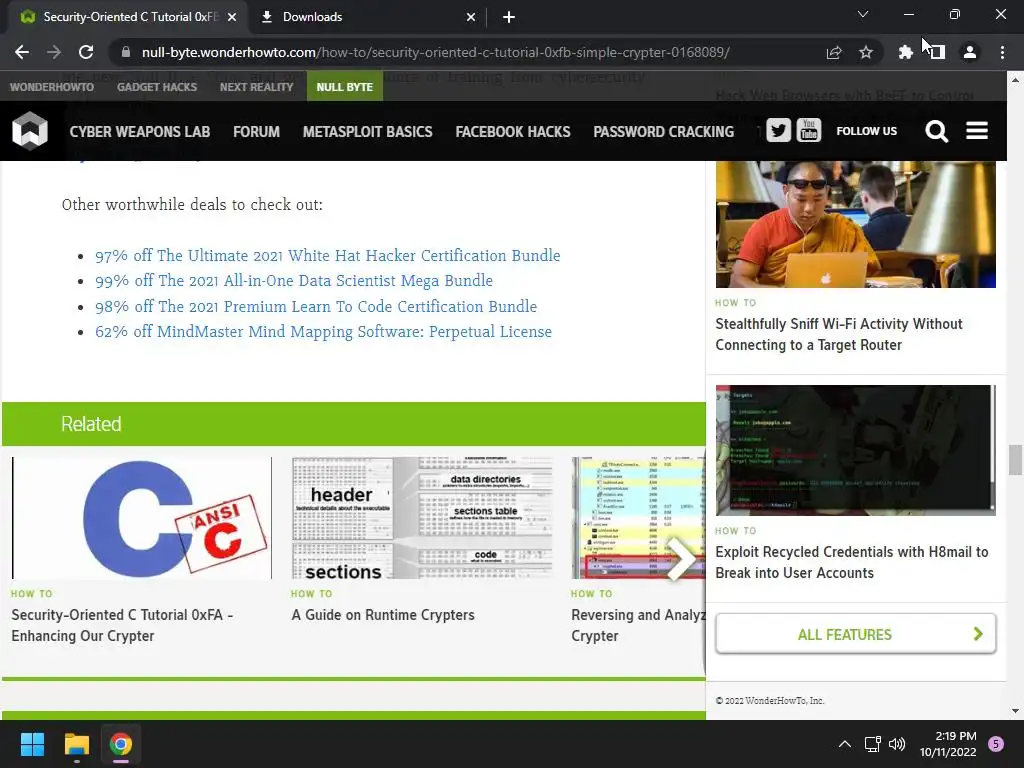The width and height of the screenshot is (1024, 768).
Task: Show hidden system tray icons
Action: pos(844,744)
